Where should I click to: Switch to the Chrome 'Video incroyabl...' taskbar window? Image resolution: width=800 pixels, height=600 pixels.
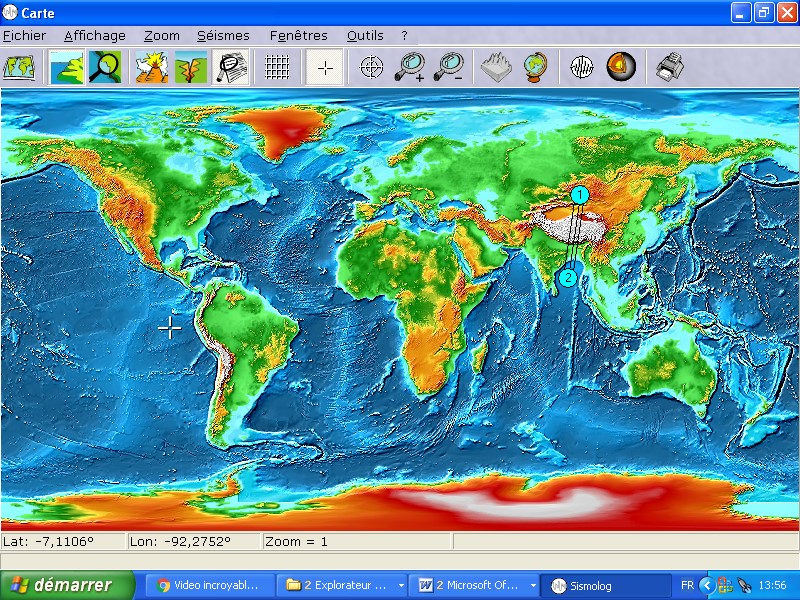(x=210, y=585)
